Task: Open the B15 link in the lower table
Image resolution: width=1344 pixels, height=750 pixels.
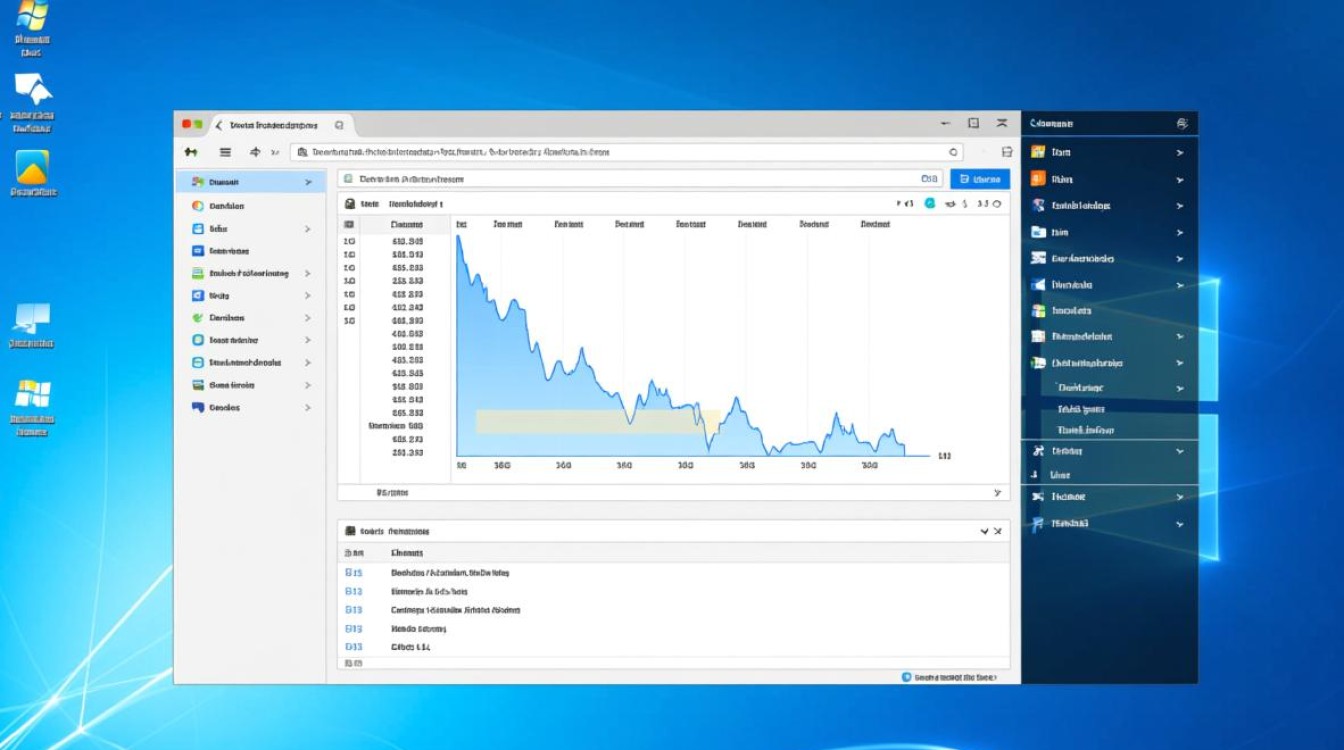Action: coord(353,573)
